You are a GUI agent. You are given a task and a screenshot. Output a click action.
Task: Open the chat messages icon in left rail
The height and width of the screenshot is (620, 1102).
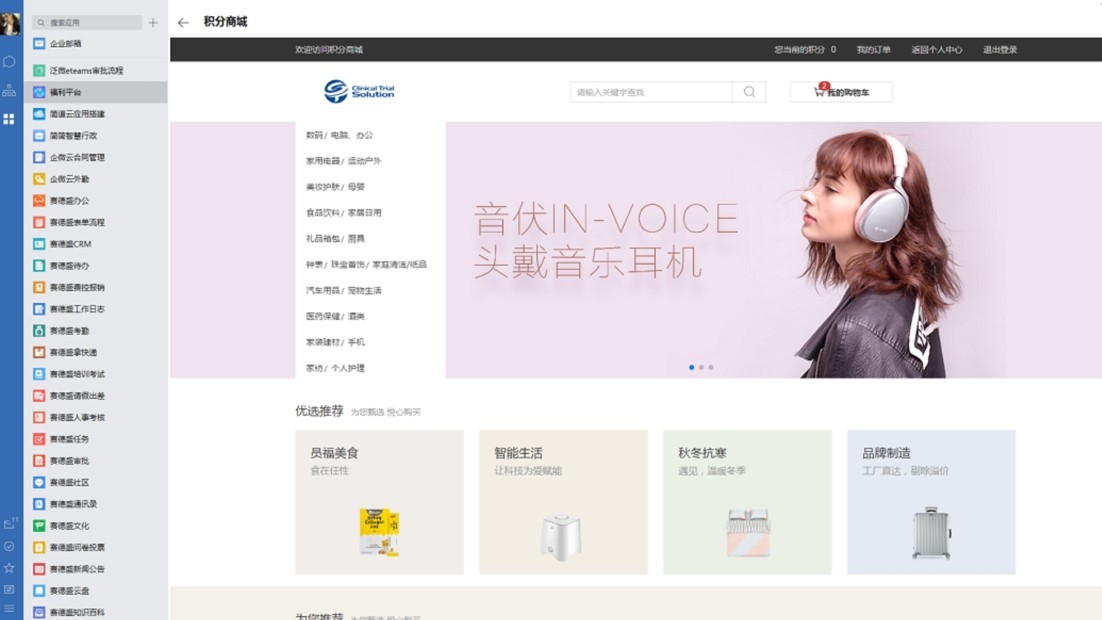(x=9, y=62)
